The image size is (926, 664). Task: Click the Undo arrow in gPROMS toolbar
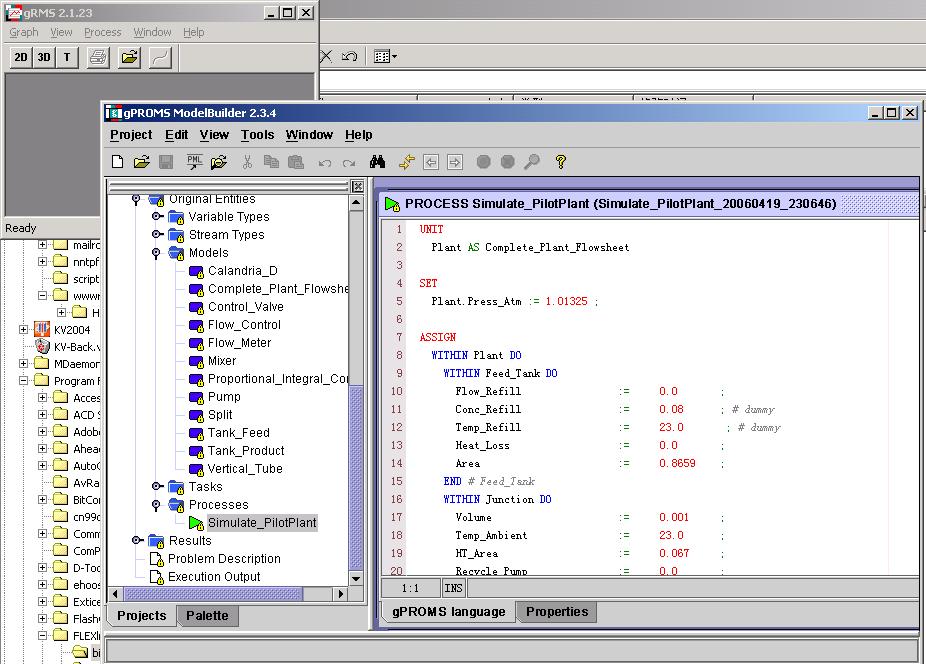coord(325,162)
